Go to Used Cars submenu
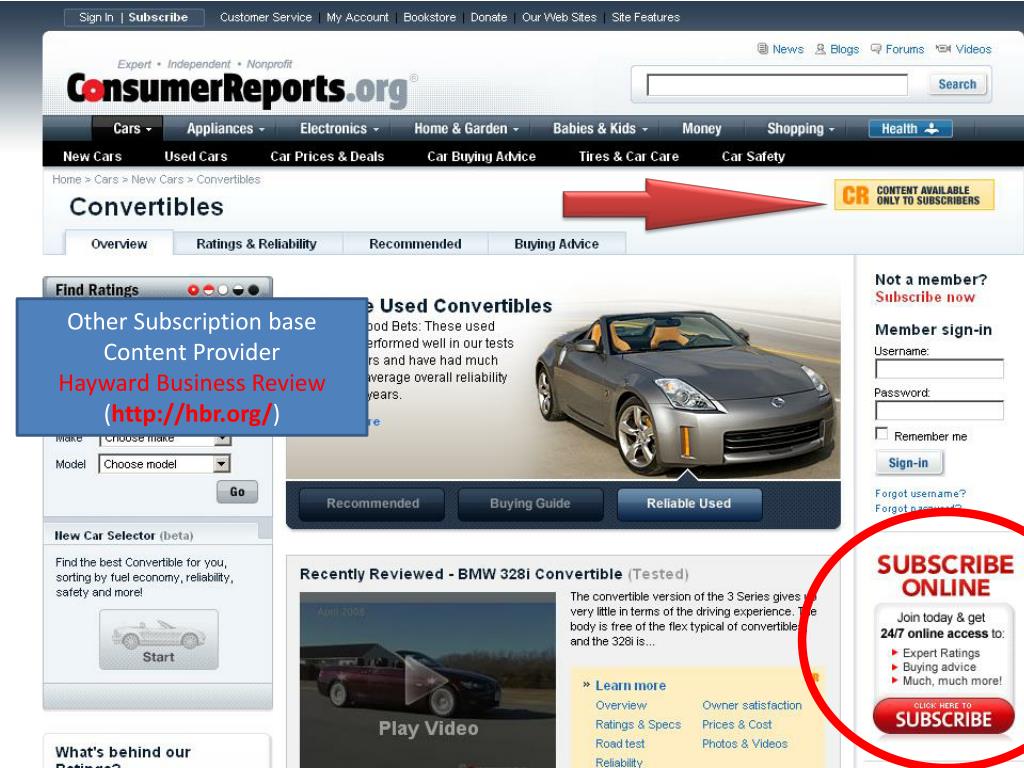Screen dimensions: 1024x768 click(x=196, y=157)
